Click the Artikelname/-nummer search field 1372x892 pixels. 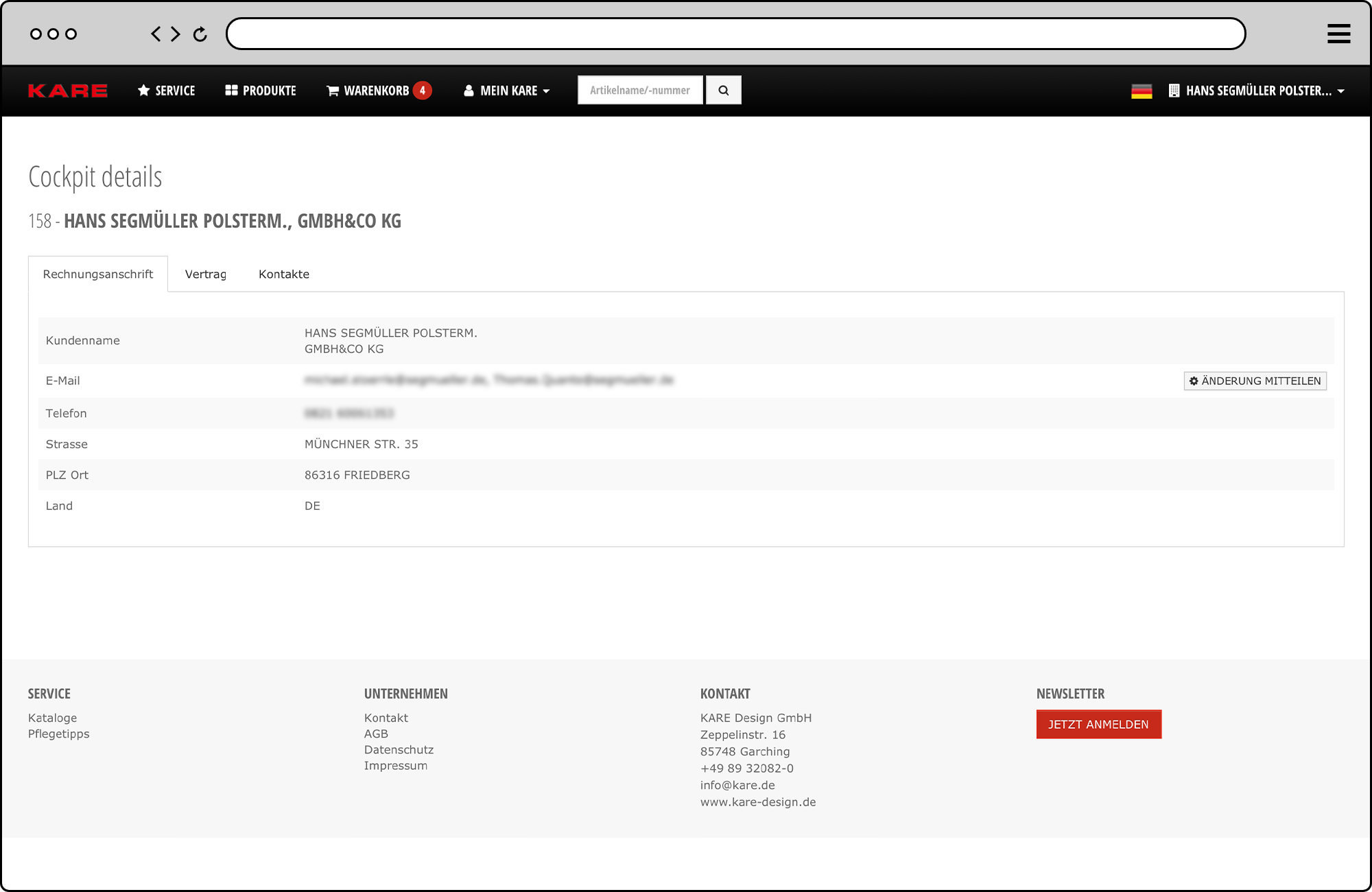640,90
